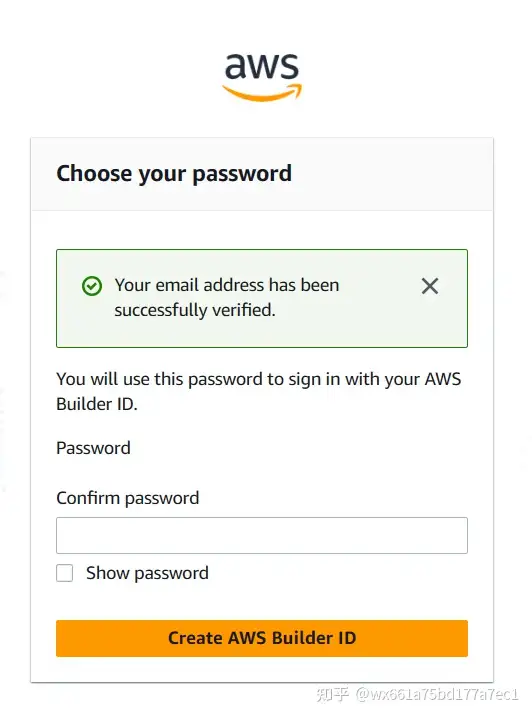Open the @wx661a75bd177a7ec1 watermark username
The width and height of the screenshot is (532, 717).
tap(437, 694)
